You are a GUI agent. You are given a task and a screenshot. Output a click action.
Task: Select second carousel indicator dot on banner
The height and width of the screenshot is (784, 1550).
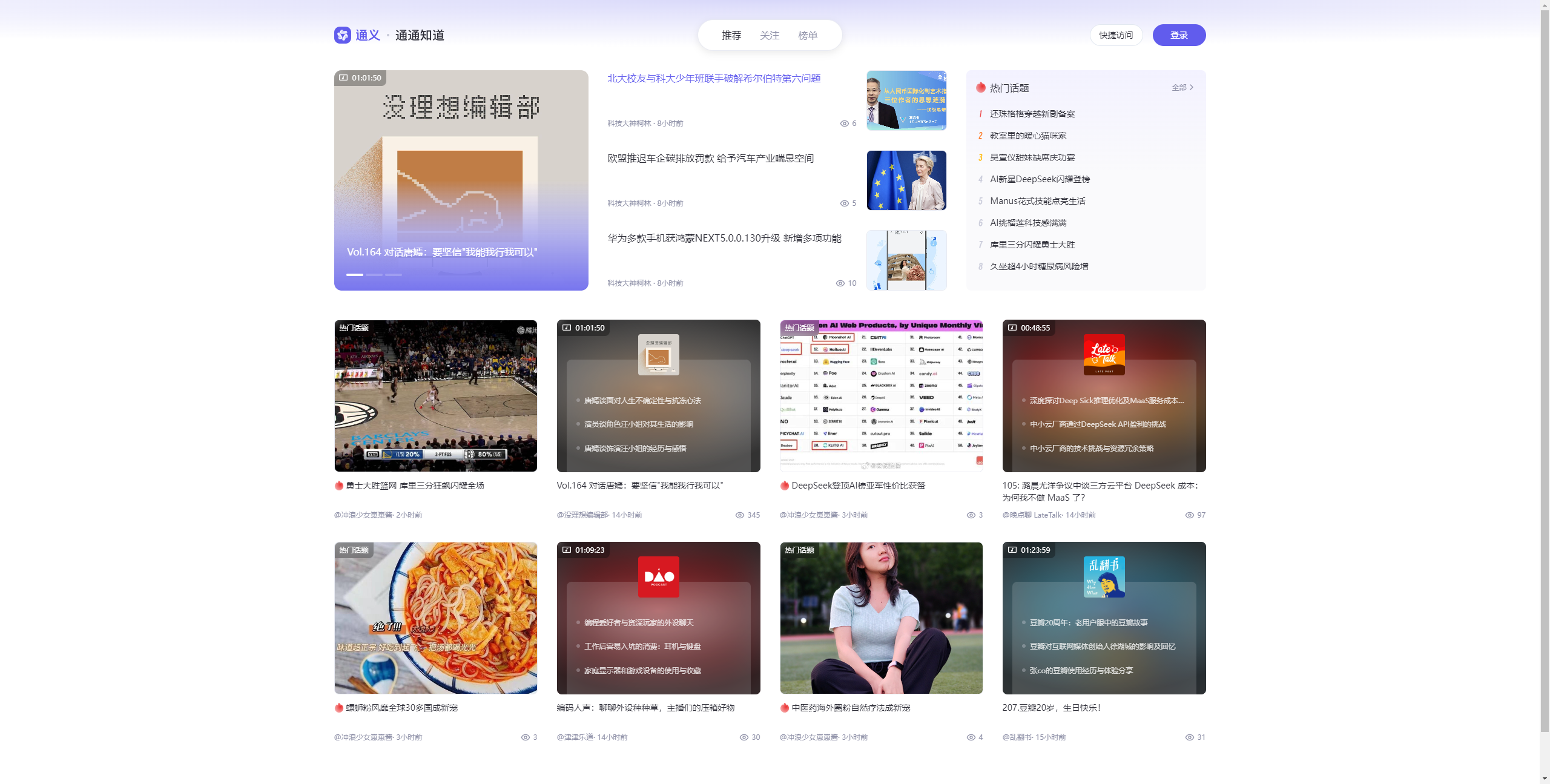[374, 275]
